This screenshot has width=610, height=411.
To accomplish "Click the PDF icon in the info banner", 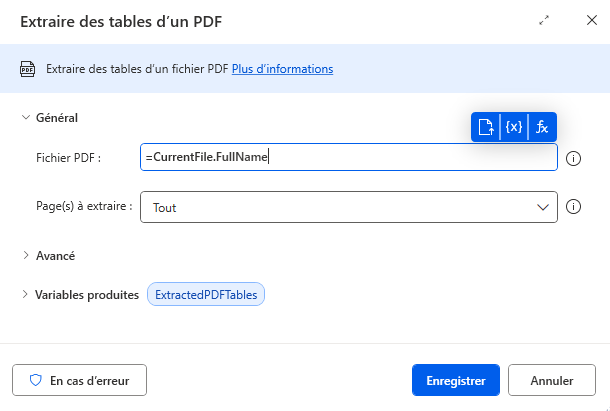I will point(28,69).
